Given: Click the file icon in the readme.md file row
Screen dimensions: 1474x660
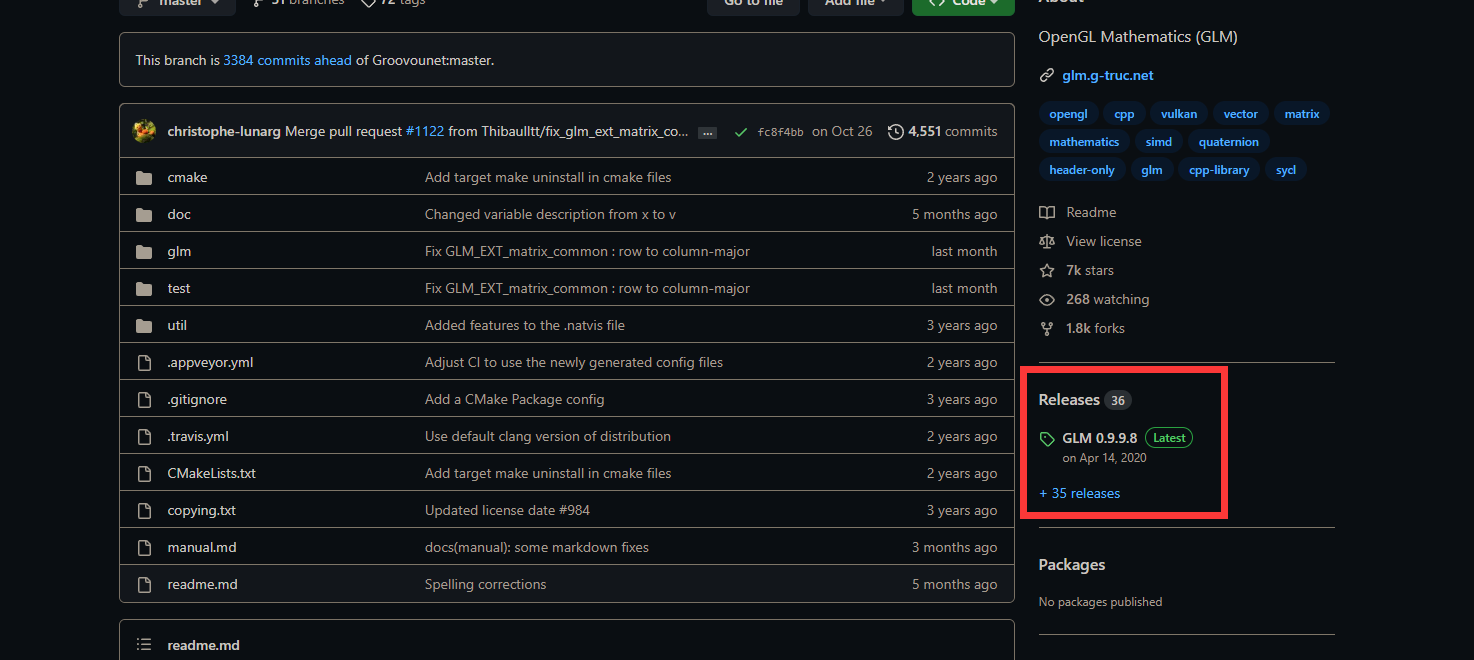Looking at the screenshot, I should (x=144, y=584).
